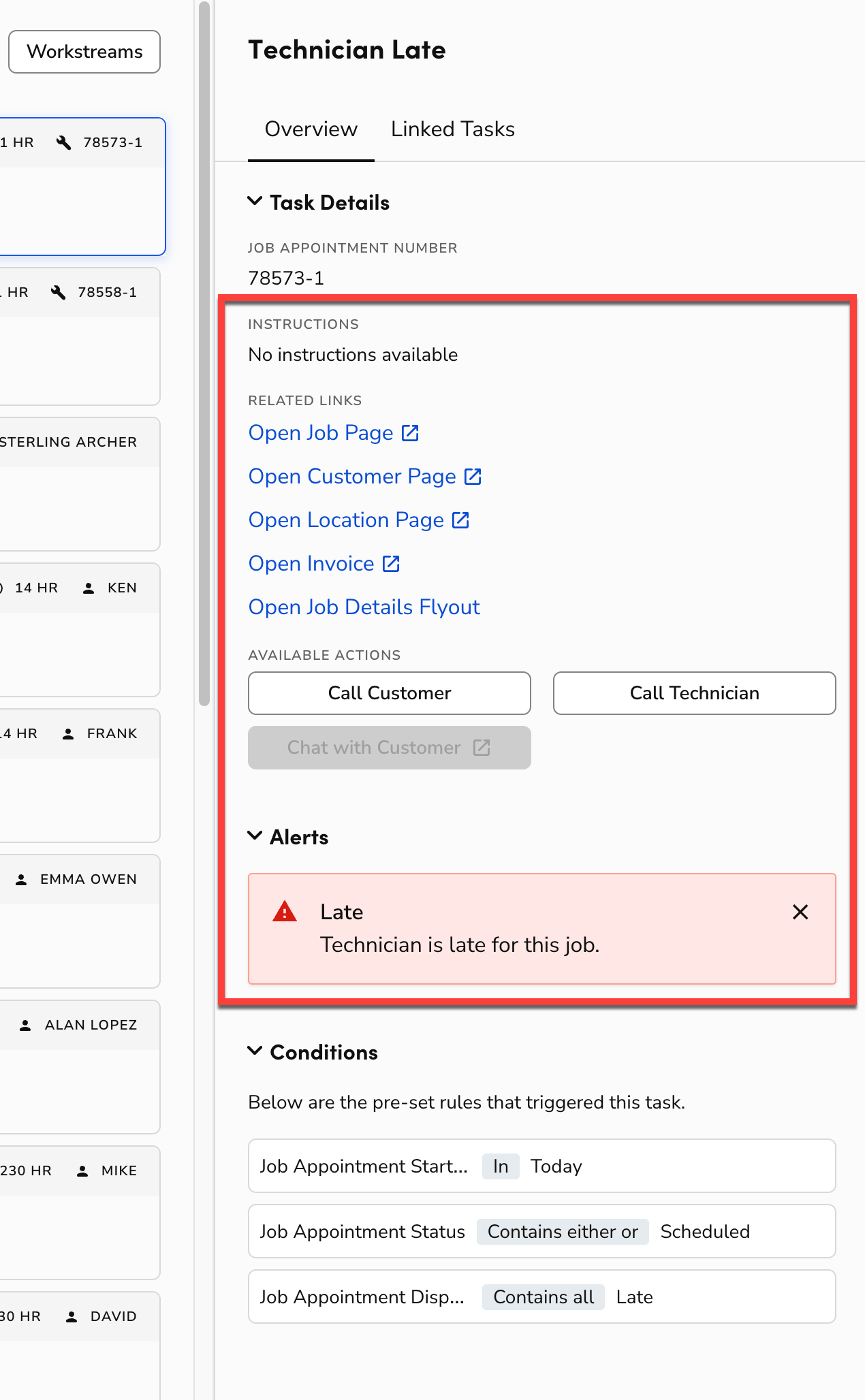The width and height of the screenshot is (865, 1400).
Task: Open Job Details Flyout link
Action: point(364,607)
